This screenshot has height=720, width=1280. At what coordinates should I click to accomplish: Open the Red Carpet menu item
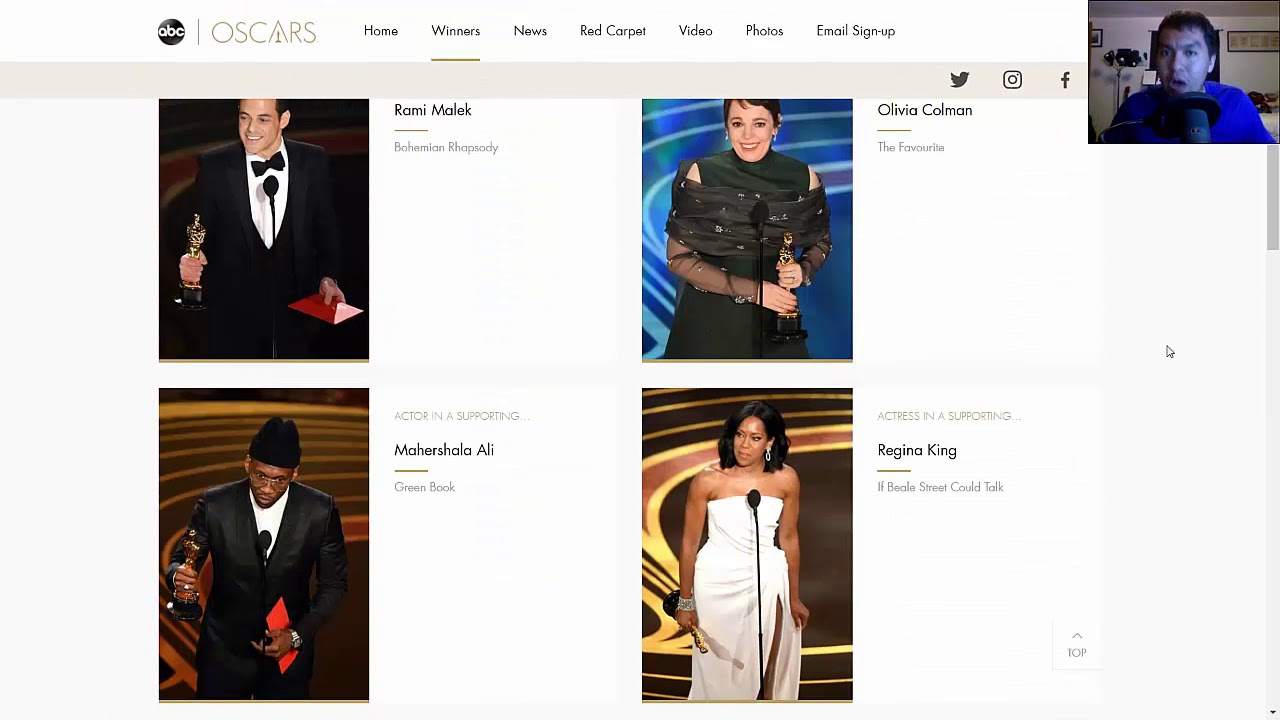click(x=613, y=31)
